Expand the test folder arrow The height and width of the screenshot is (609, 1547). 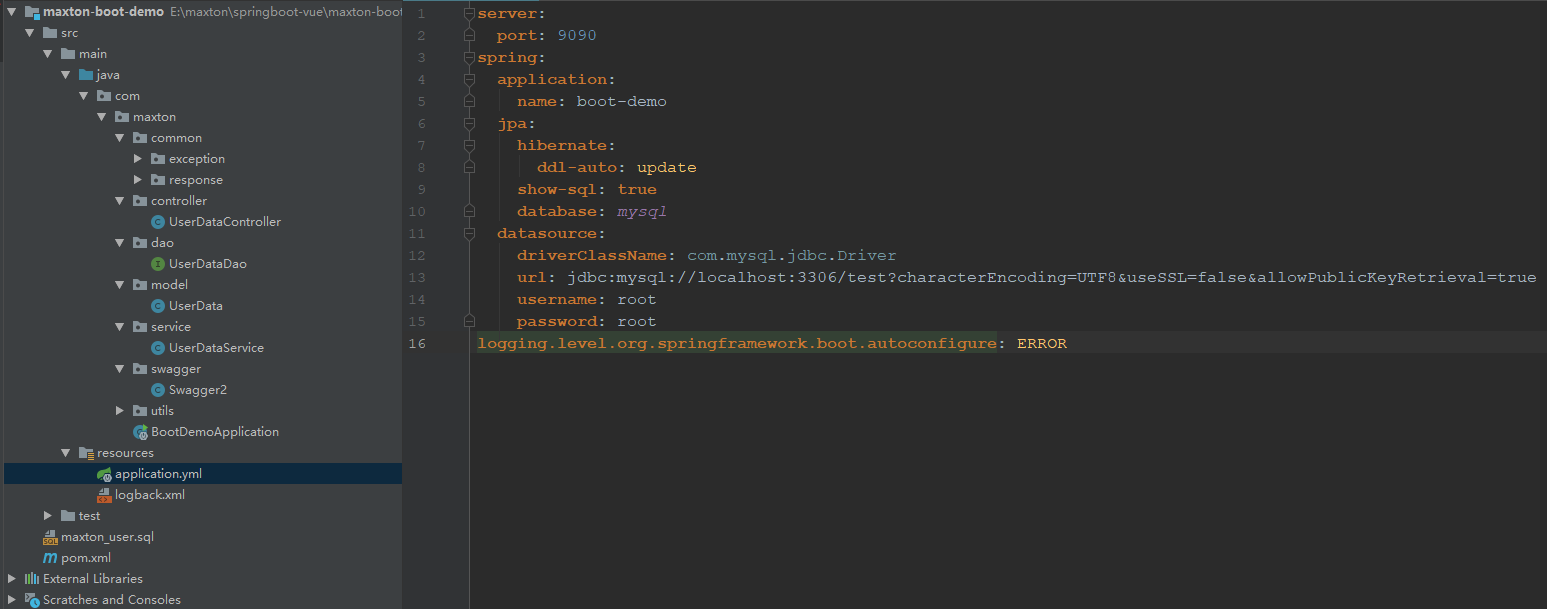click(47, 516)
